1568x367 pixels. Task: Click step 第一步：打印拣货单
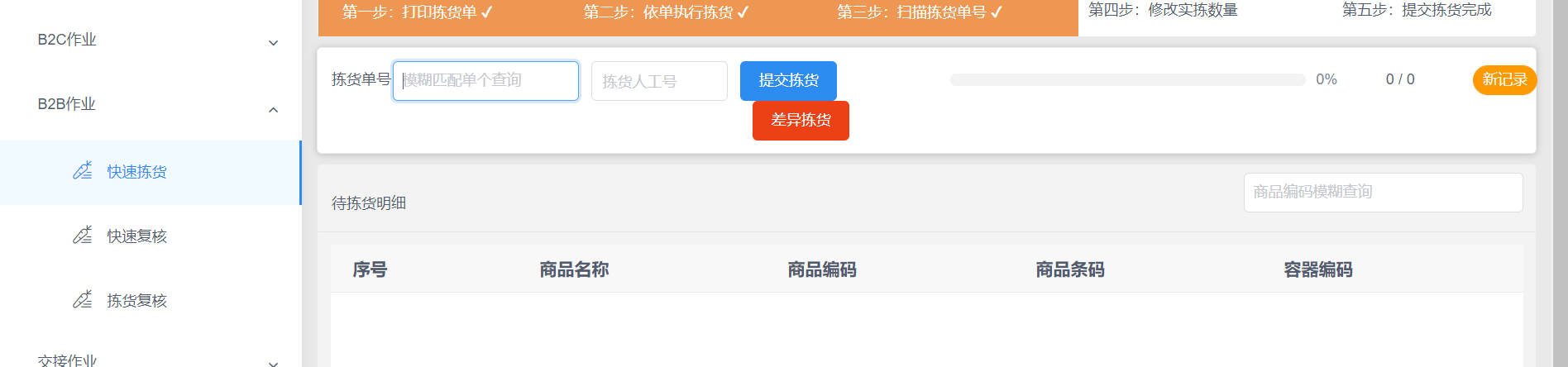(418, 12)
